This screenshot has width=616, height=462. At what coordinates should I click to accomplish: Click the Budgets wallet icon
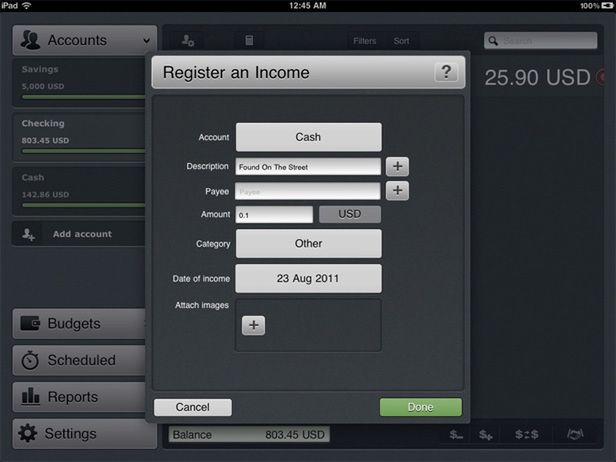pyautogui.click(x=30, y=323)
